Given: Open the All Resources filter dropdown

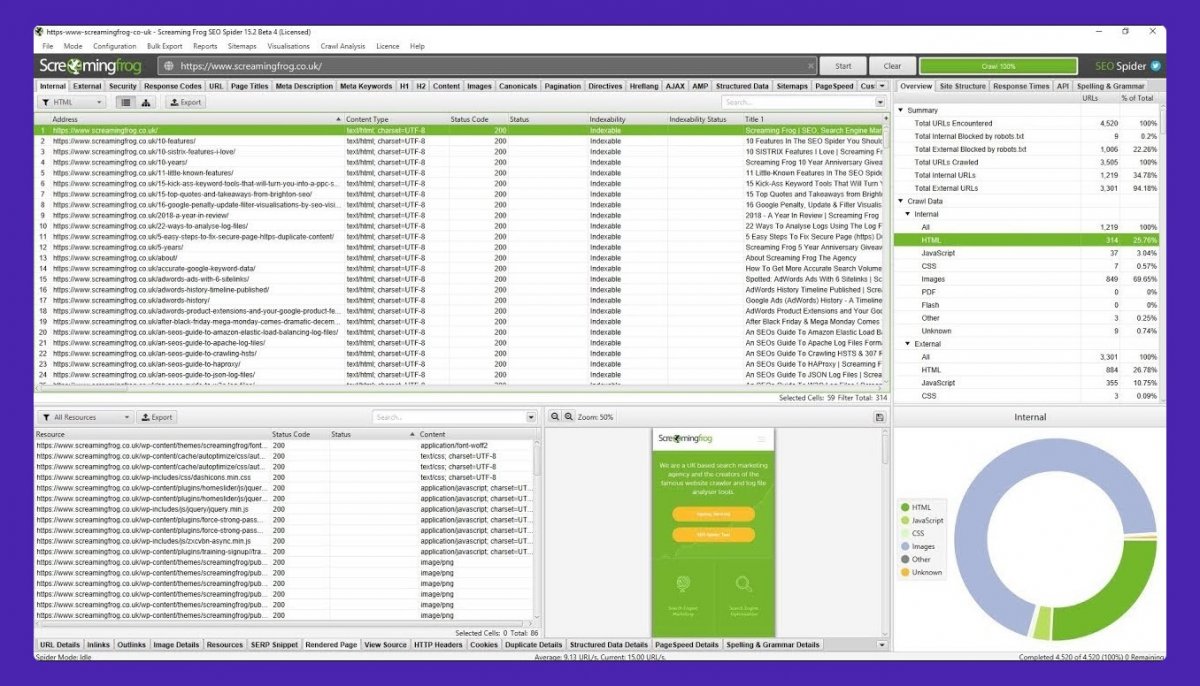Looking at the screenshot, I should point(85,417).
